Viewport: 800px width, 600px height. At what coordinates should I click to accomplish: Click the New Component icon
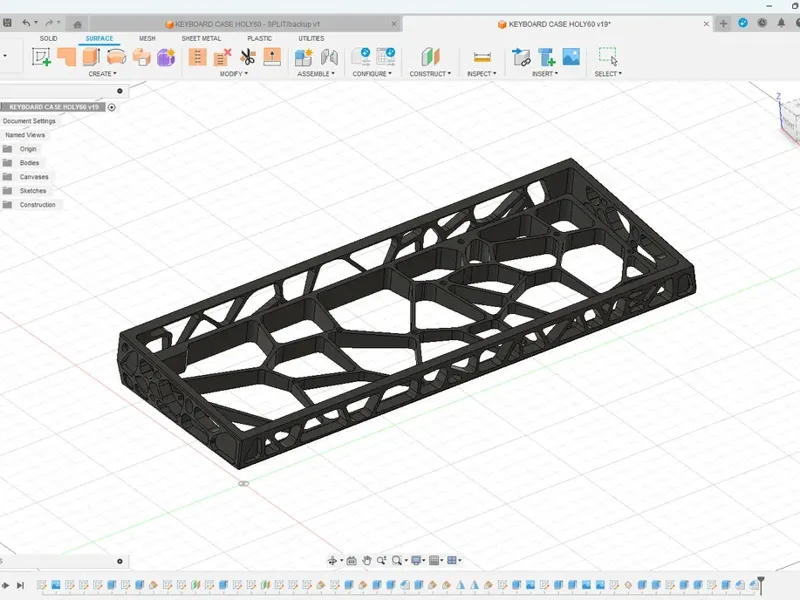pyautogui.click(x=304, y=57)
